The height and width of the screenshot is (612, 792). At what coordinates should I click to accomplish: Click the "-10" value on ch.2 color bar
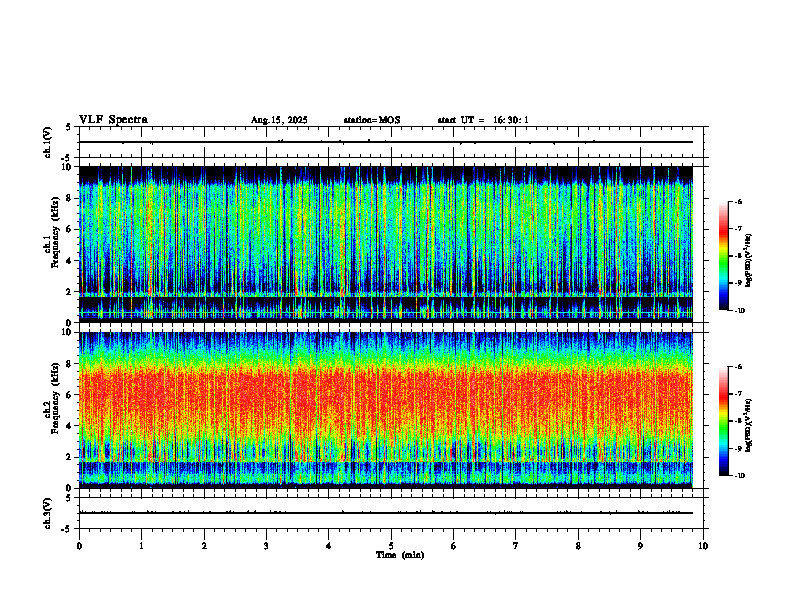click(x=739, y=476)
